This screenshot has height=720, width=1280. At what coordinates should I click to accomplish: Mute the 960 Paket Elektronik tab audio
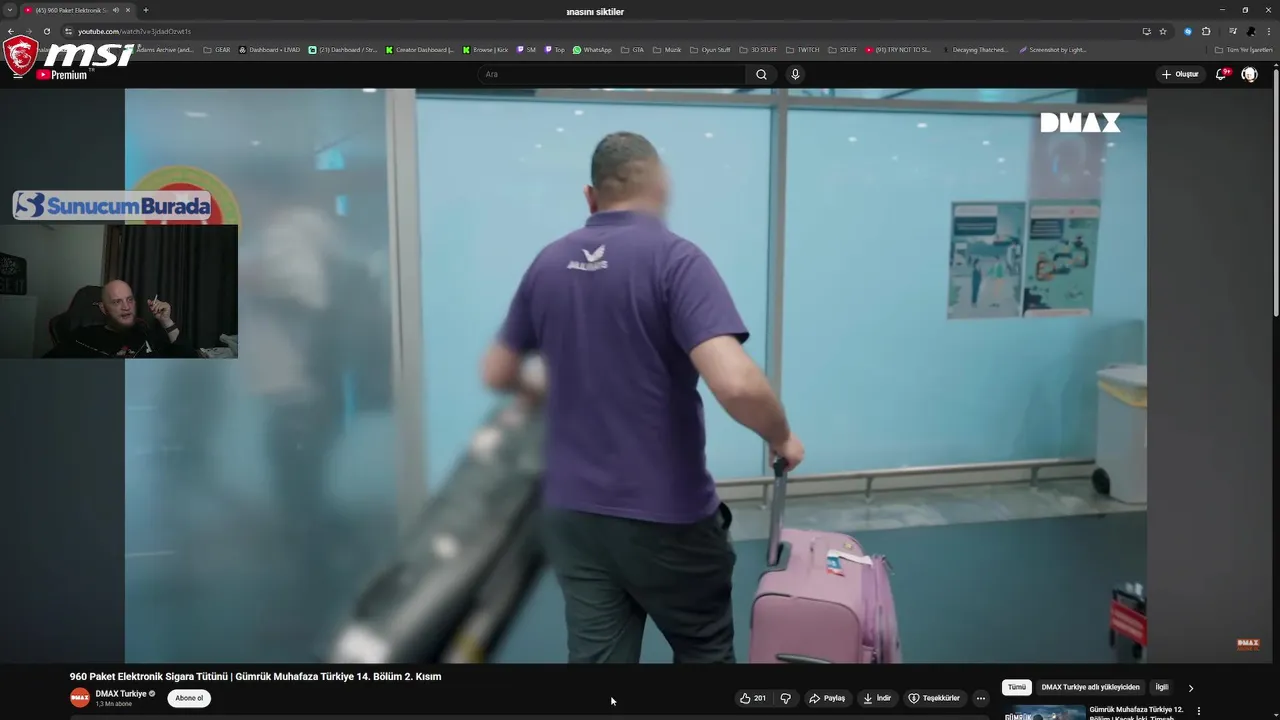[x=116, y=10]
